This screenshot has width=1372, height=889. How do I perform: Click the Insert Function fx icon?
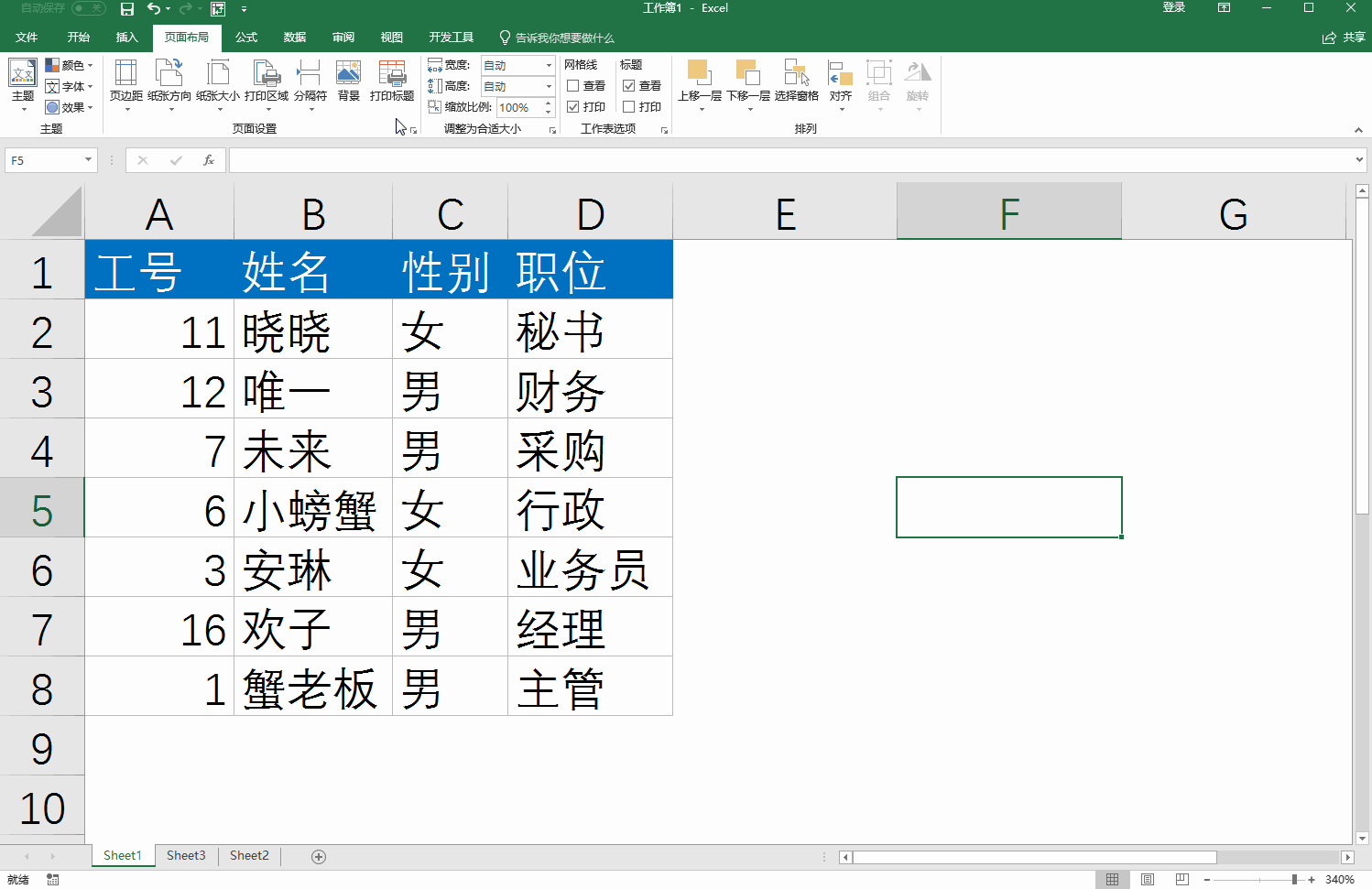(x=209, y=160)
